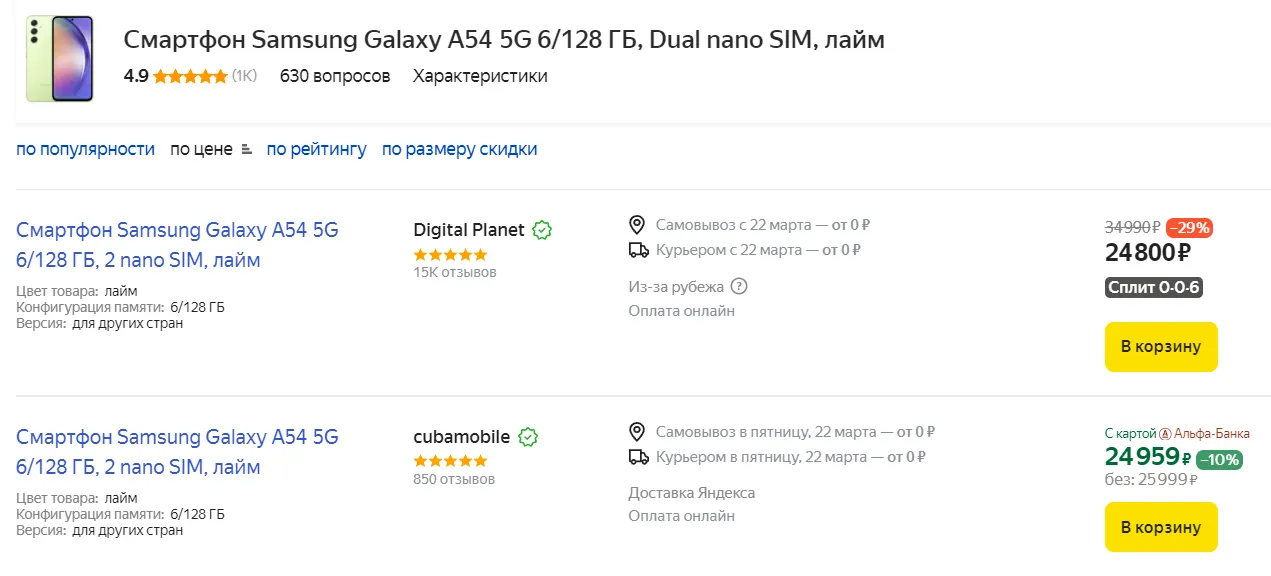Viewport: 1271px width, 576px height.
Task: Click courier truck icon in Digital Planet offer
Action: 638,250
